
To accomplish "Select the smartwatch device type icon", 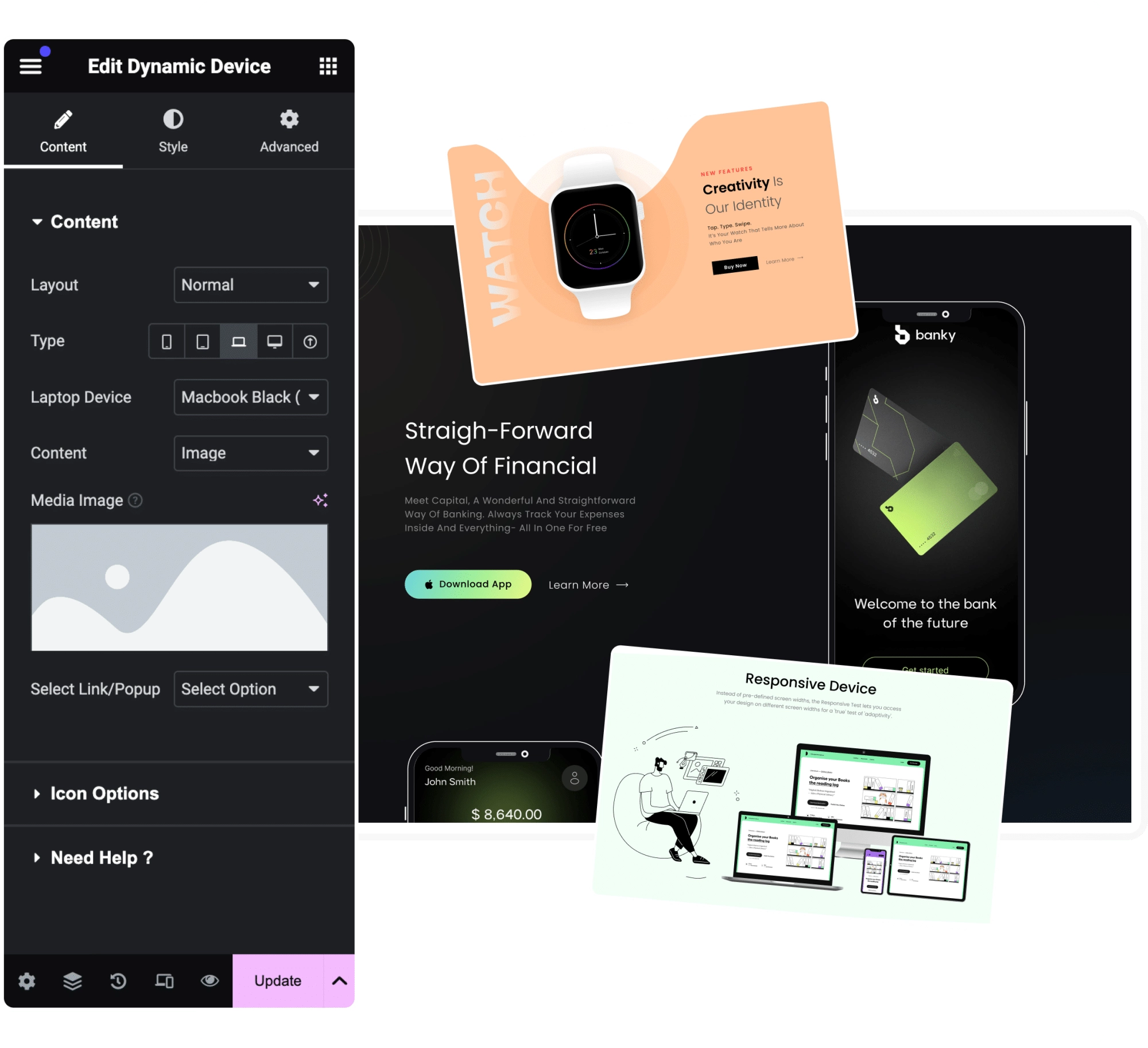I will 309,340.
